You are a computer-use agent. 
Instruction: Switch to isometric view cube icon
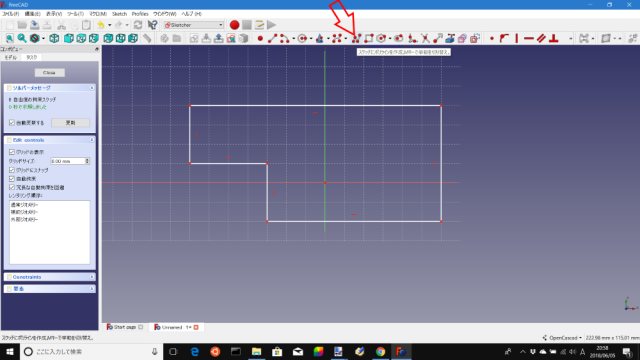click(54, 38)
